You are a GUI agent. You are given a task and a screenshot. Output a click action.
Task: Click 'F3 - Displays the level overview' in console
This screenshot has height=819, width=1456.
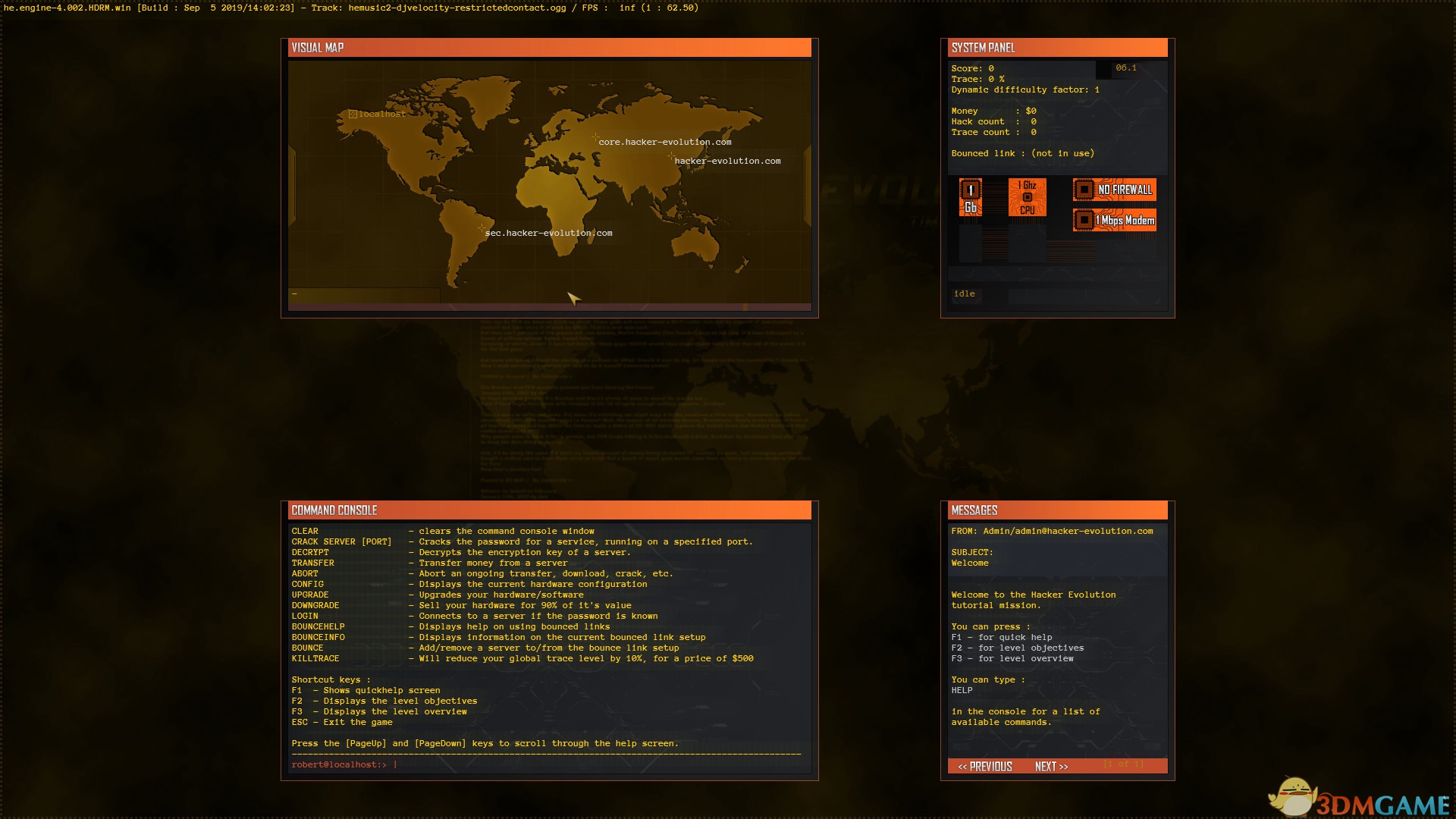[x=379, y=712]
